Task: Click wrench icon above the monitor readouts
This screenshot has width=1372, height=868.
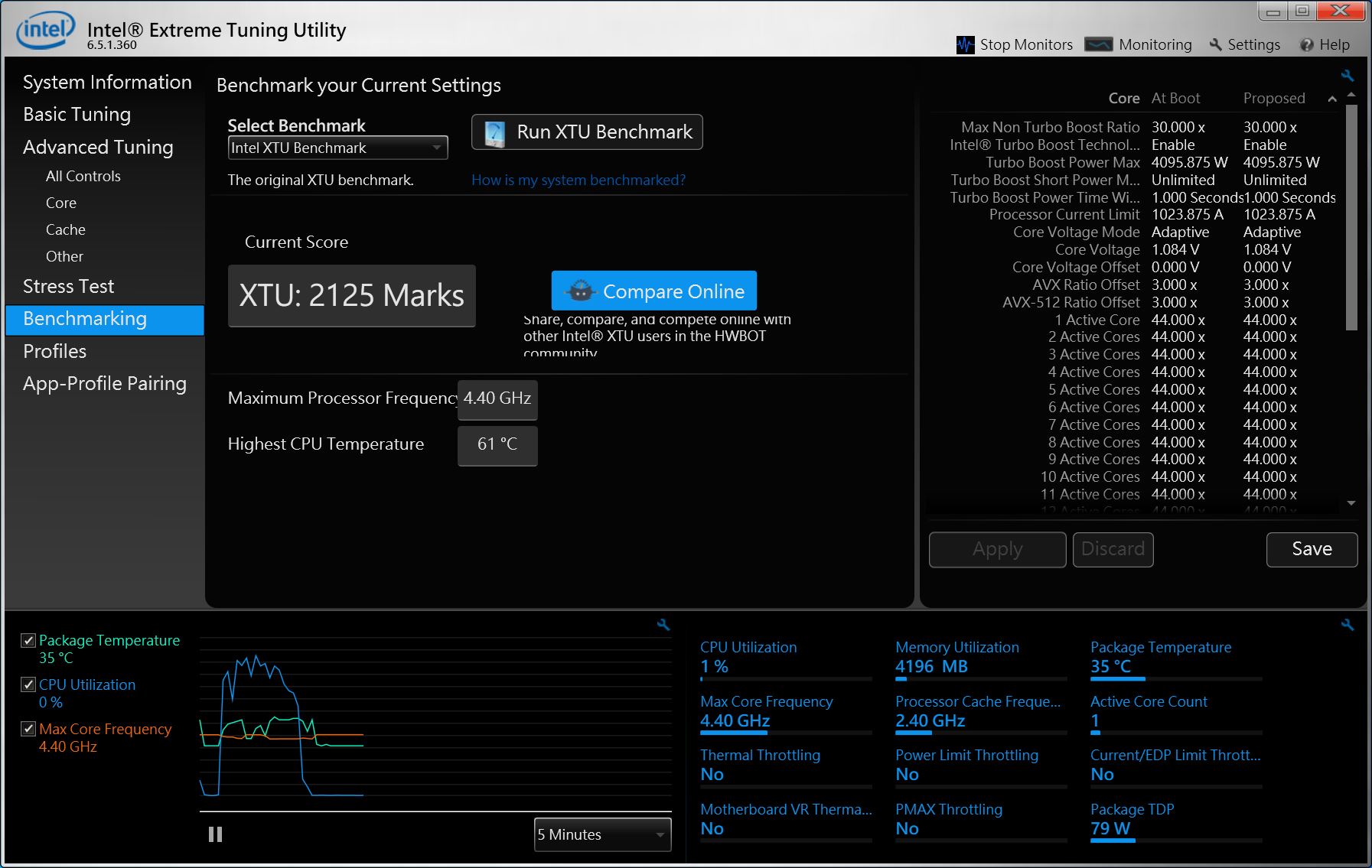Action: [1348, 625]
